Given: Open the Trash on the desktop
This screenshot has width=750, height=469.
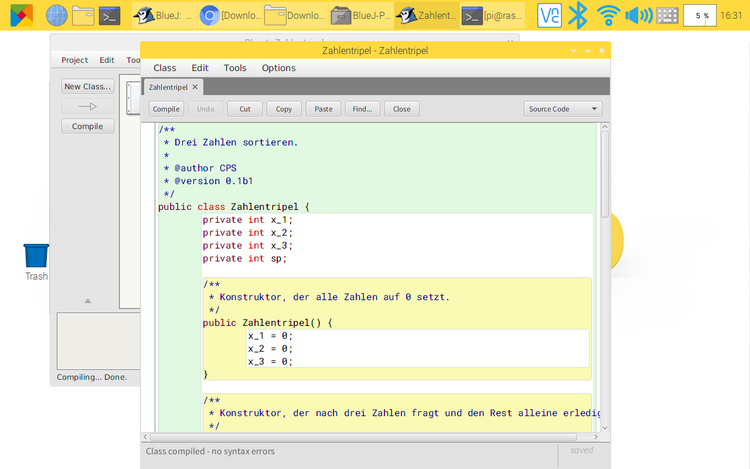Looking at the screenshot, I should tap(36, 256).
